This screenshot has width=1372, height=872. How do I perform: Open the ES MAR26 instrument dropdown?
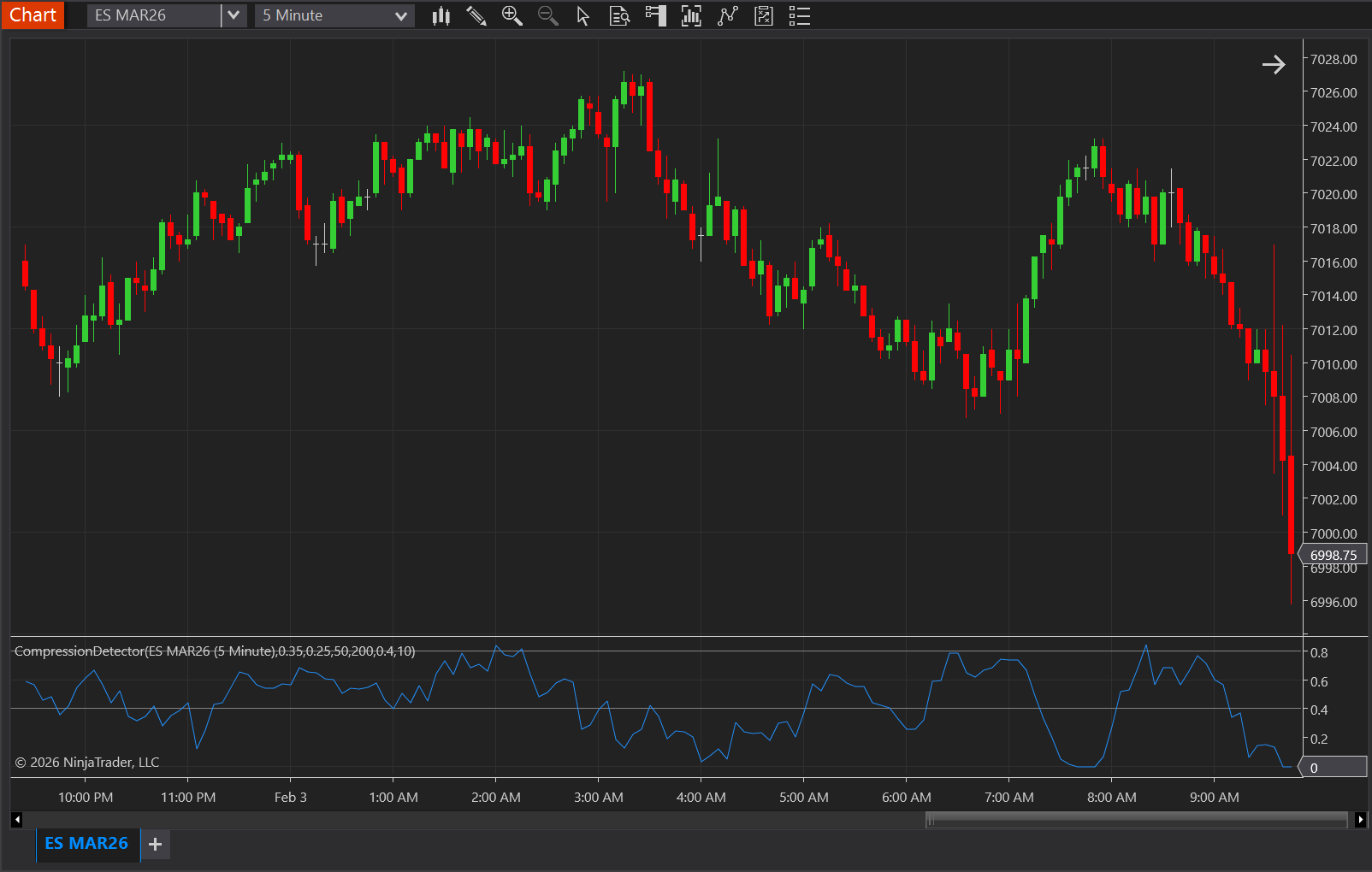click(233, 15)
